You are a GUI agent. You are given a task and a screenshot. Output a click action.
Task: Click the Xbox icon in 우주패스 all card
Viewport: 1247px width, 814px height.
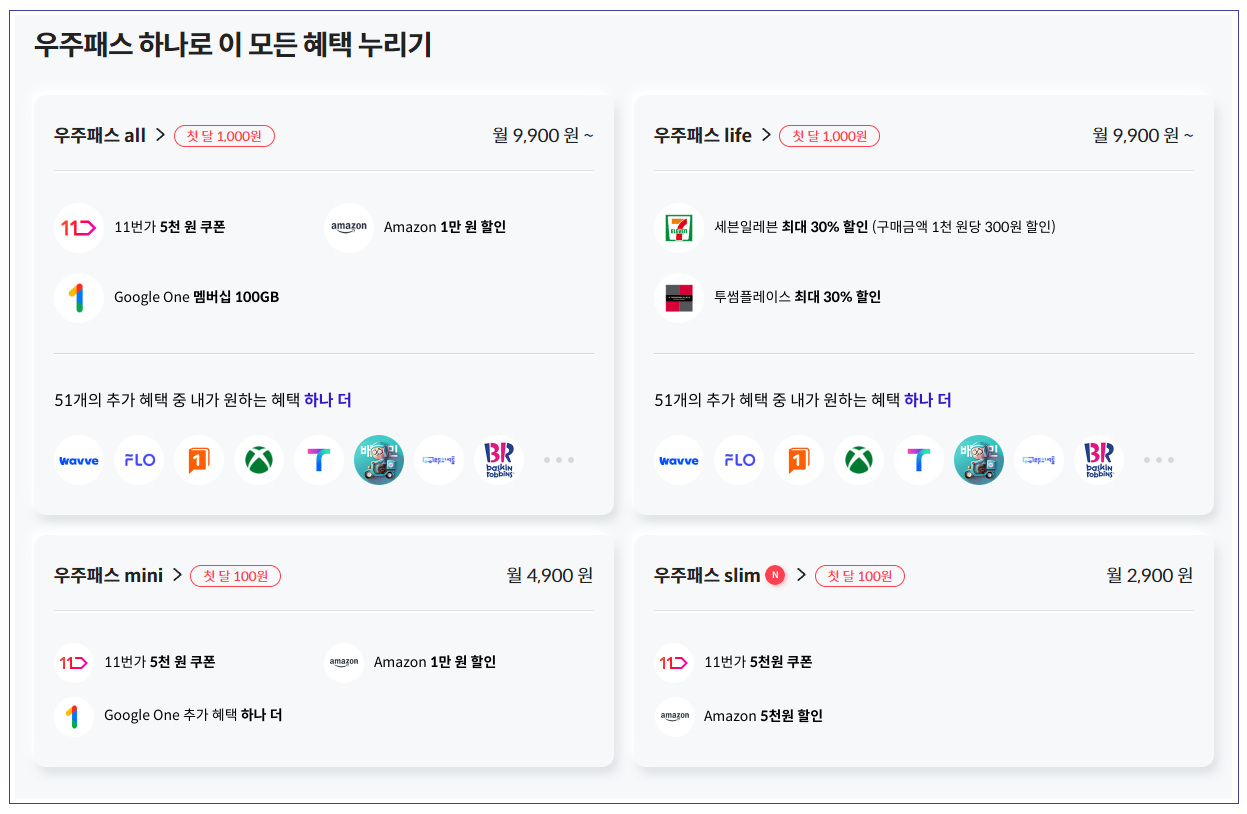coord(259,460)
